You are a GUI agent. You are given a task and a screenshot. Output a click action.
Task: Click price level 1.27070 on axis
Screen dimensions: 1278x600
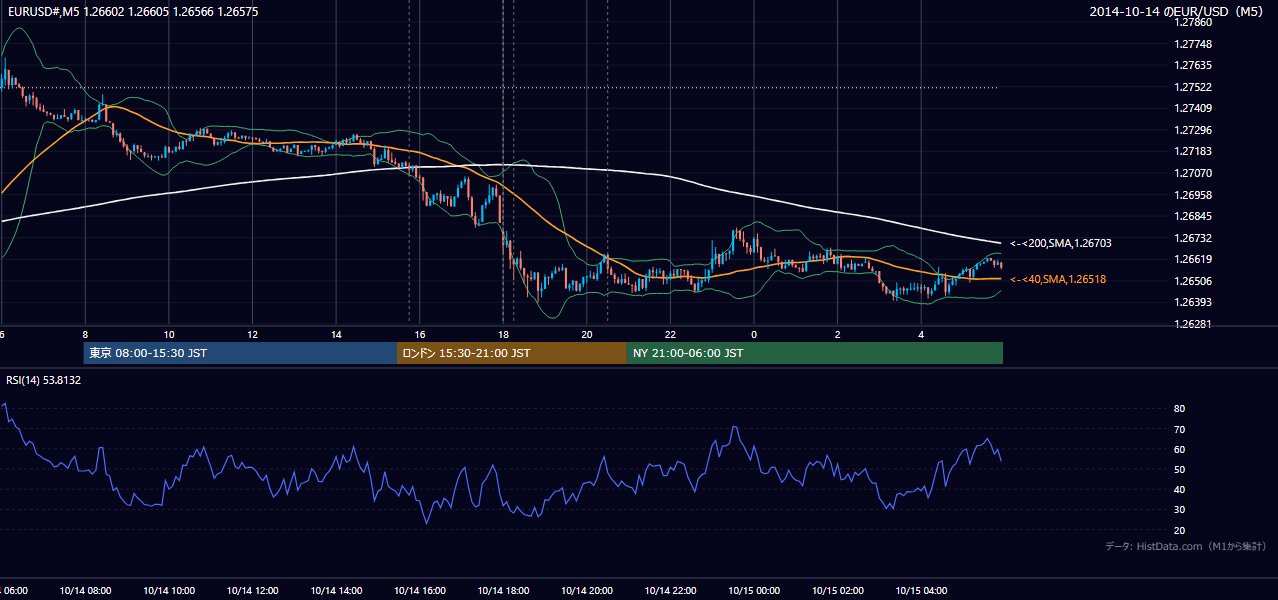point(1192,173)
